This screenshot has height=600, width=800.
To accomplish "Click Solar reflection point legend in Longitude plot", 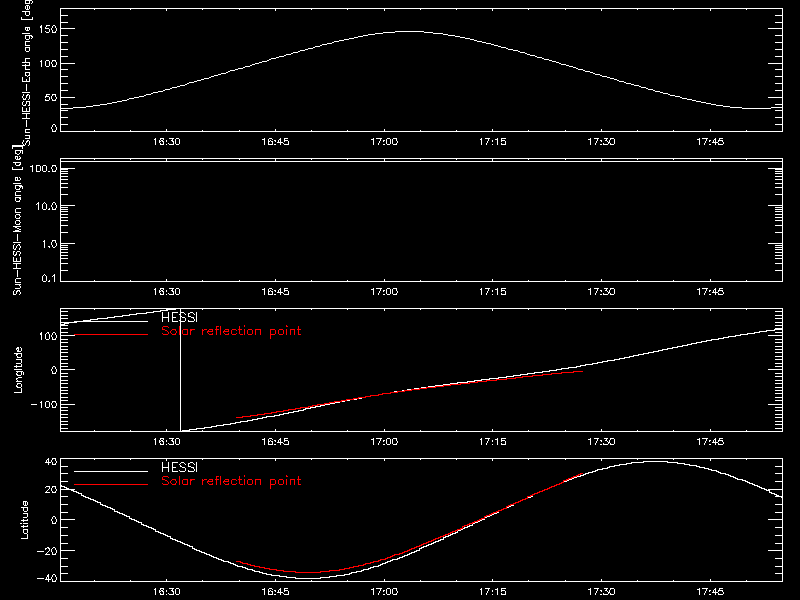I will [231, 331].
